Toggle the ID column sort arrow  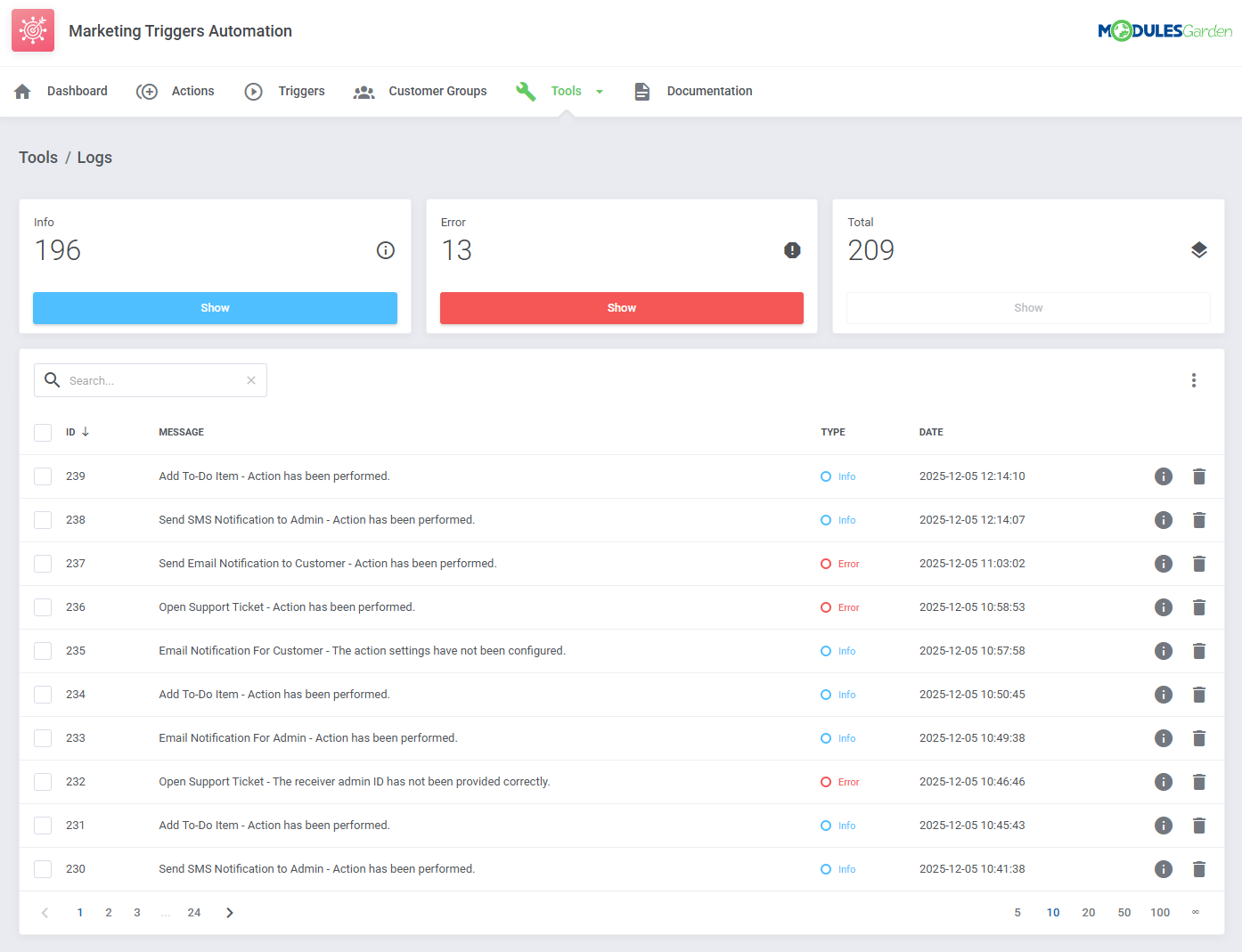pos(85,432)
